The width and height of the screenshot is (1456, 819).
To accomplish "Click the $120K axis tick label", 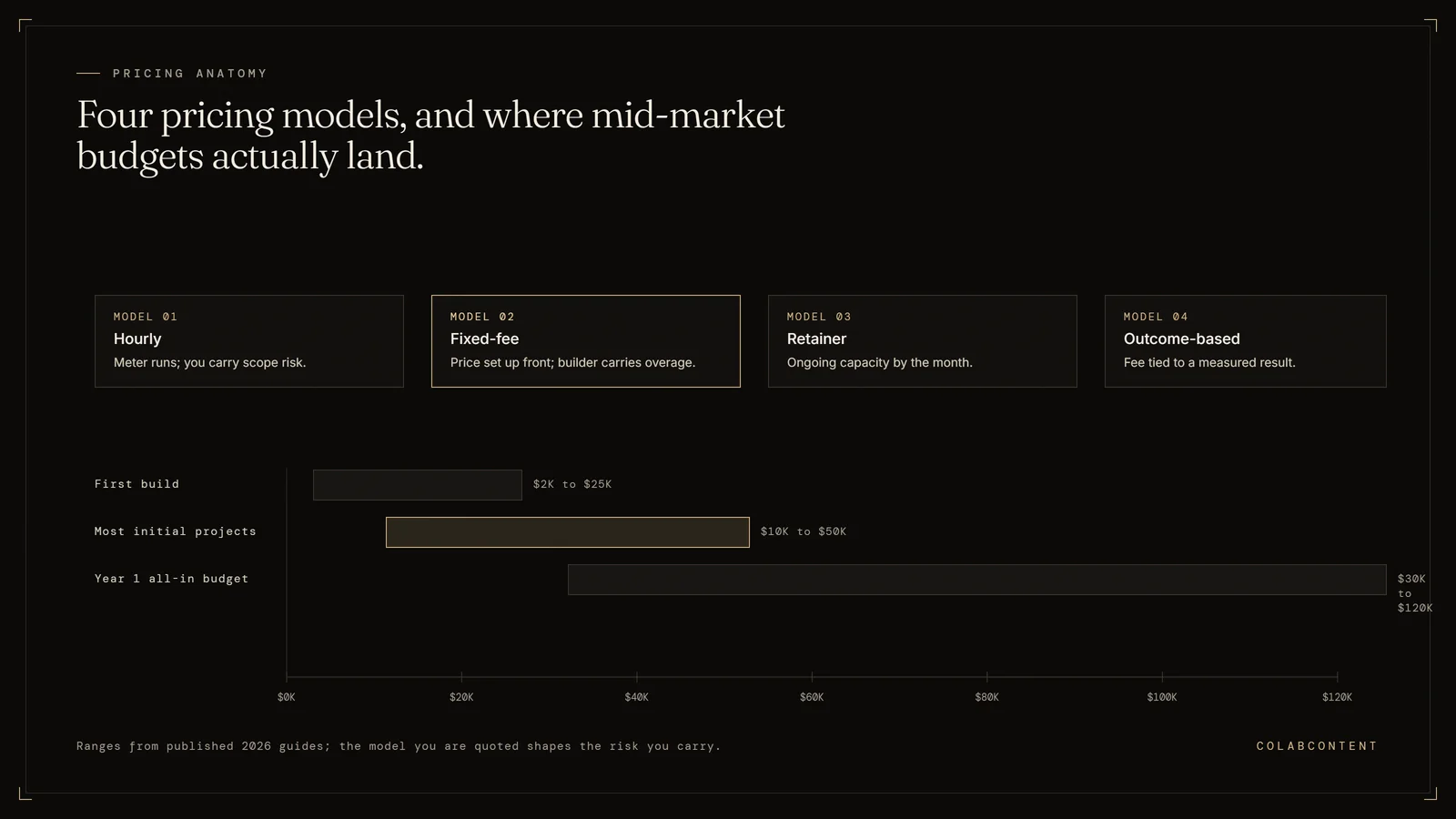I will coord(1338,697).
